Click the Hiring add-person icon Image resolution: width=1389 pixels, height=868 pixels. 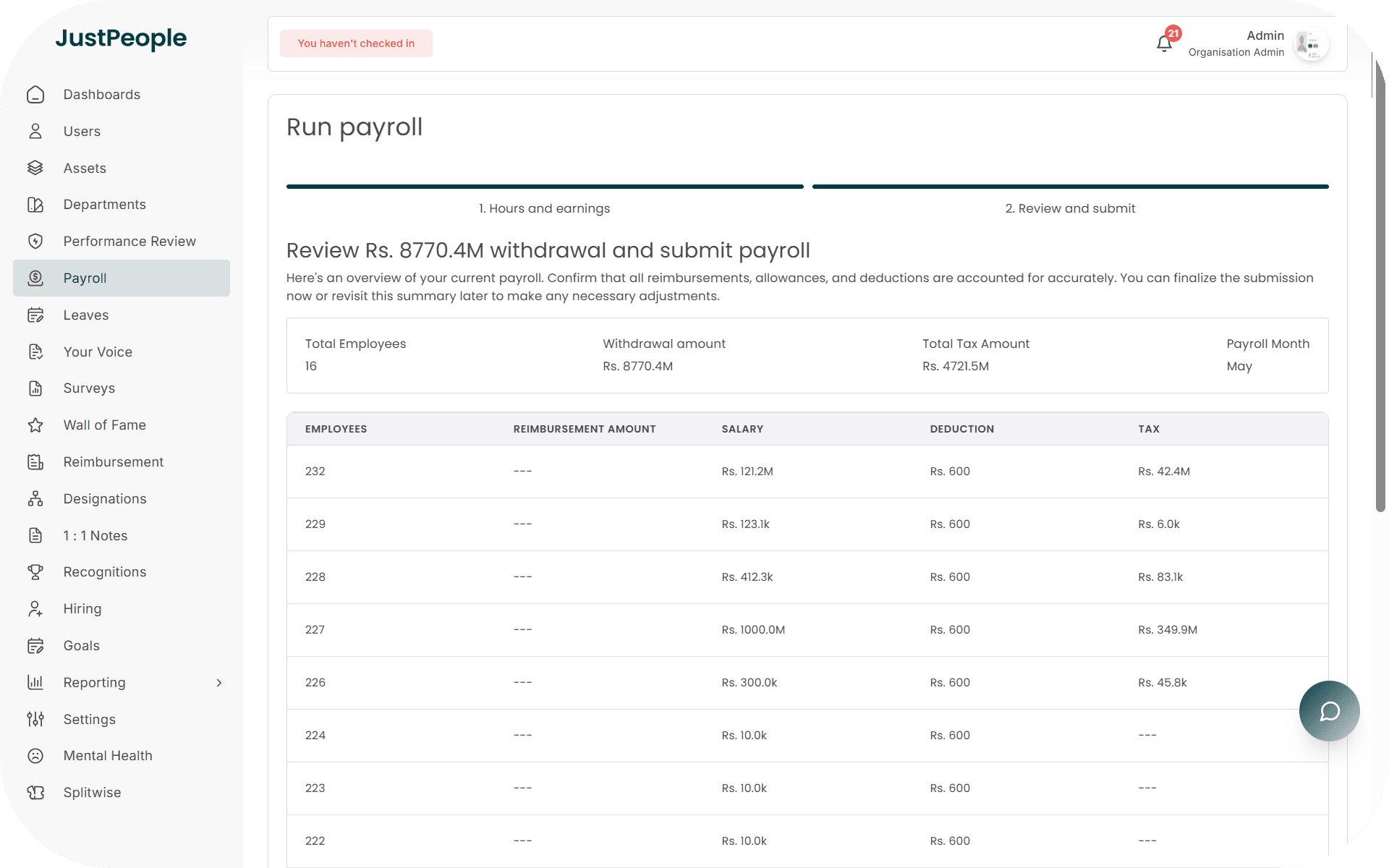[x=35, y=609]
